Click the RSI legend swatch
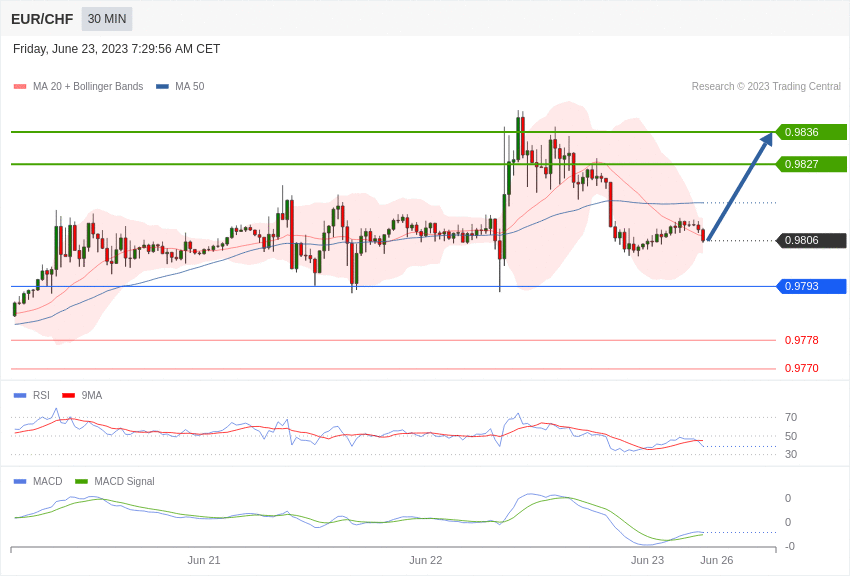 coord(20,396)
